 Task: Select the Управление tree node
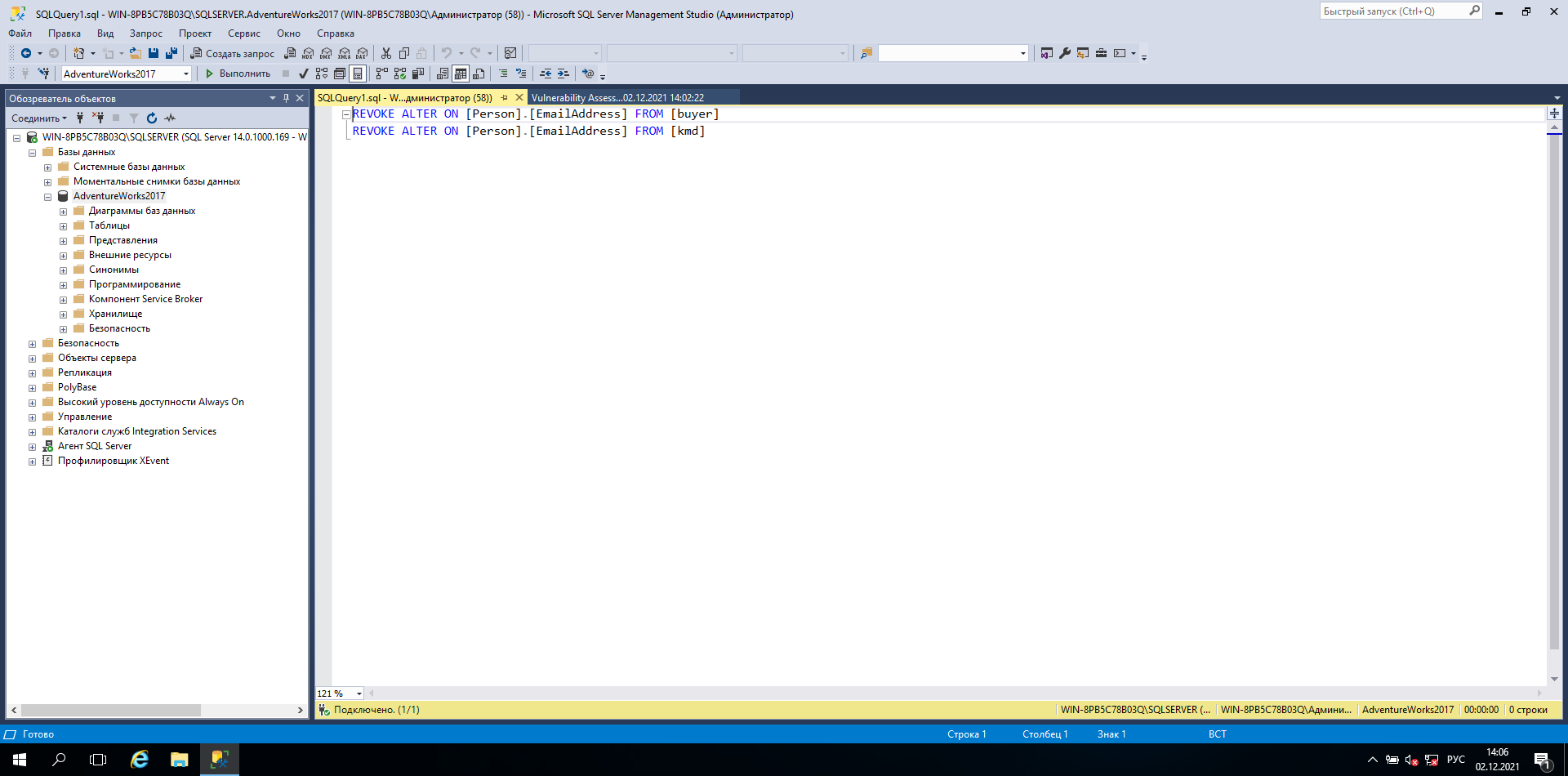[85, 417]
